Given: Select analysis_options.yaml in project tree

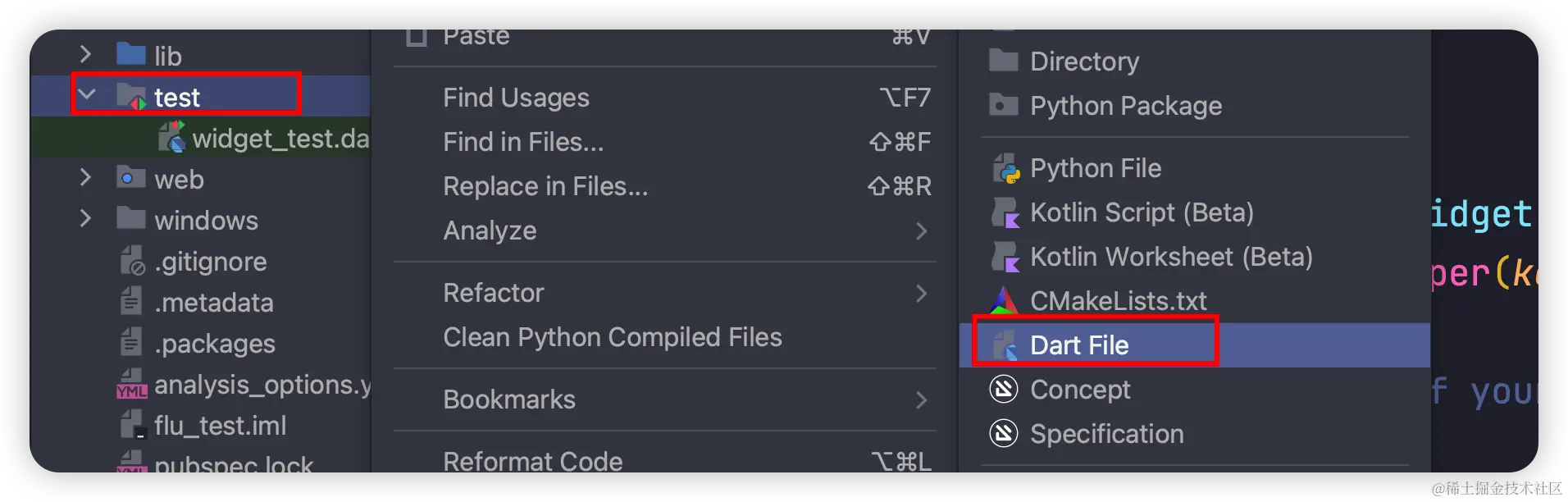Looking at the screenshot, I should (x=262, y=385).
